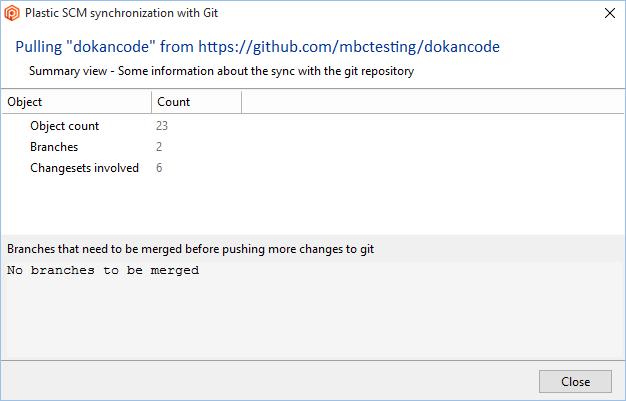Screen dimensions: 626x401
Task: Click the github.com/mbctesting/dokancode URL in heading
Action: pos(349,47)
